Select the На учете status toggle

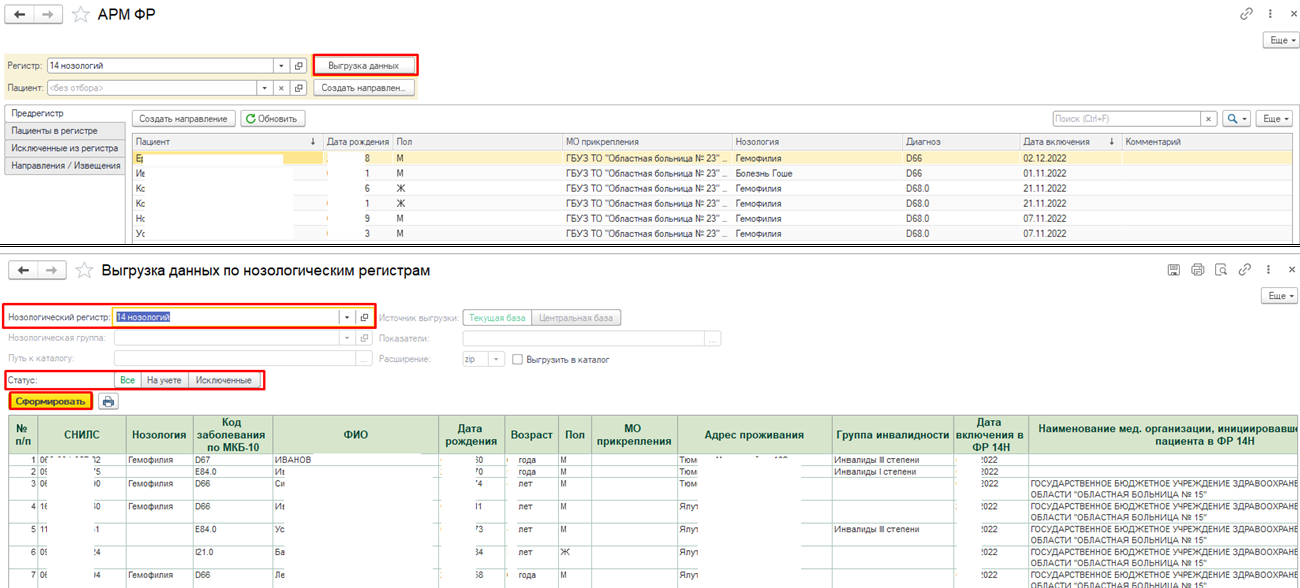[164, 380]
